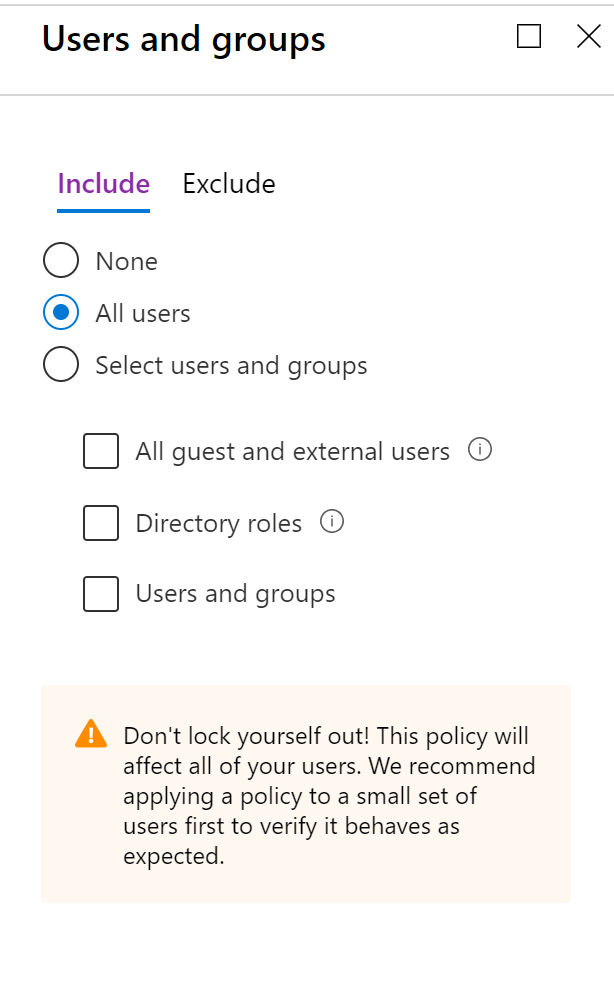Click the "Don't lock yourself out" warning message
The image size is (614, 982).
329,795
